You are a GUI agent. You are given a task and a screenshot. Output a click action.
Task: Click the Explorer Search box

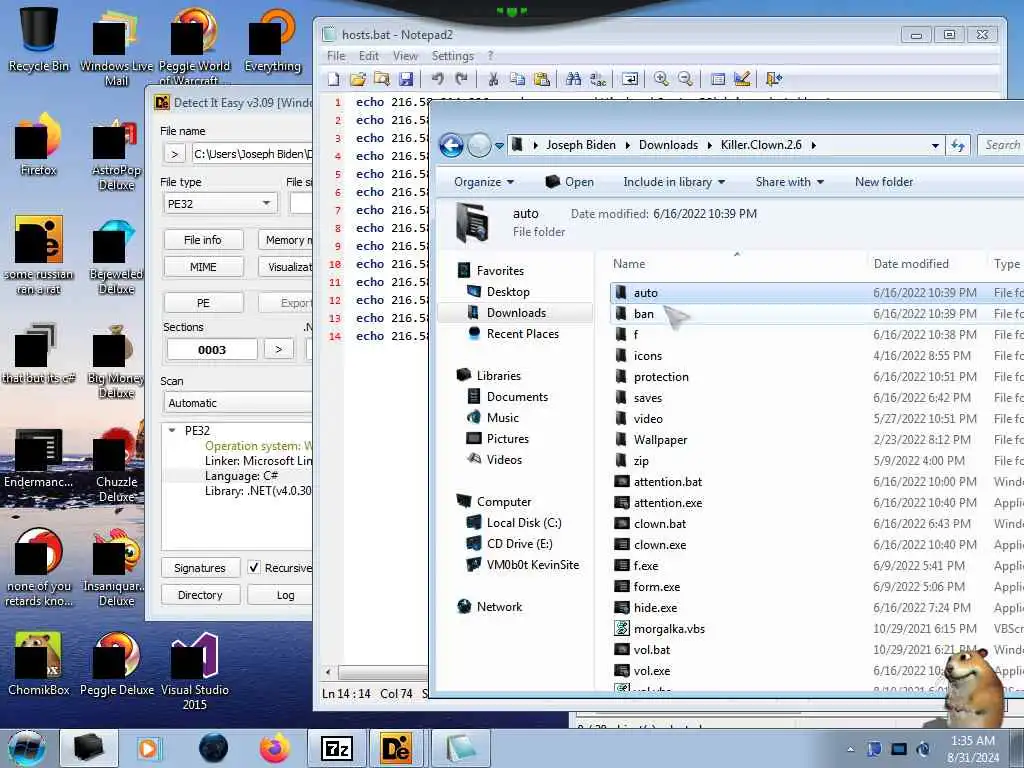click(x=1000, y=145)
